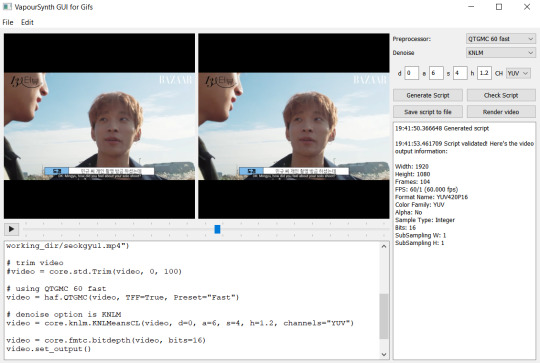Click the Check Script button
The image size is (540, 363).
[x=501, y=95]
